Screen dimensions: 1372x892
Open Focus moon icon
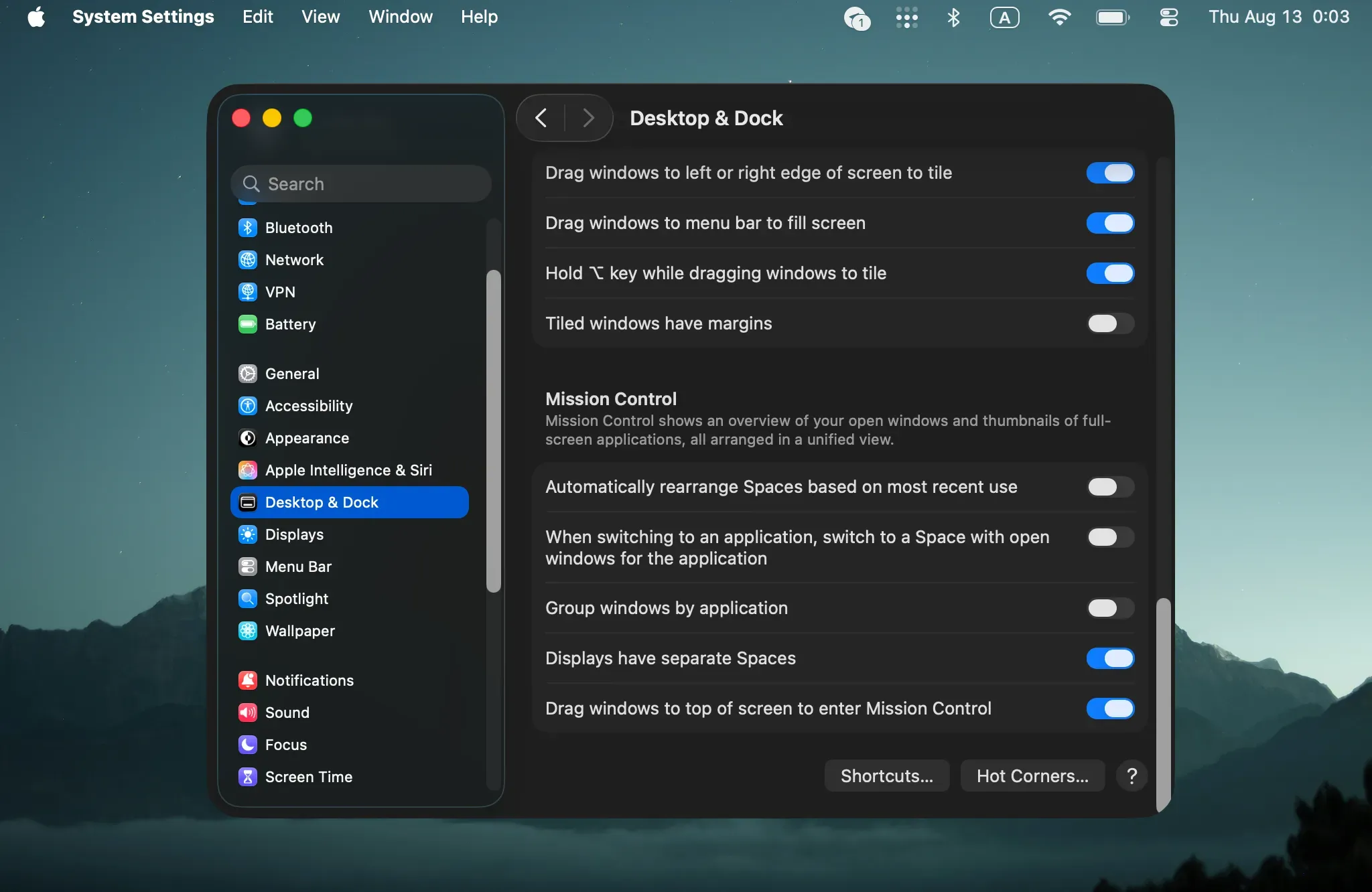(x=248, y=745)
